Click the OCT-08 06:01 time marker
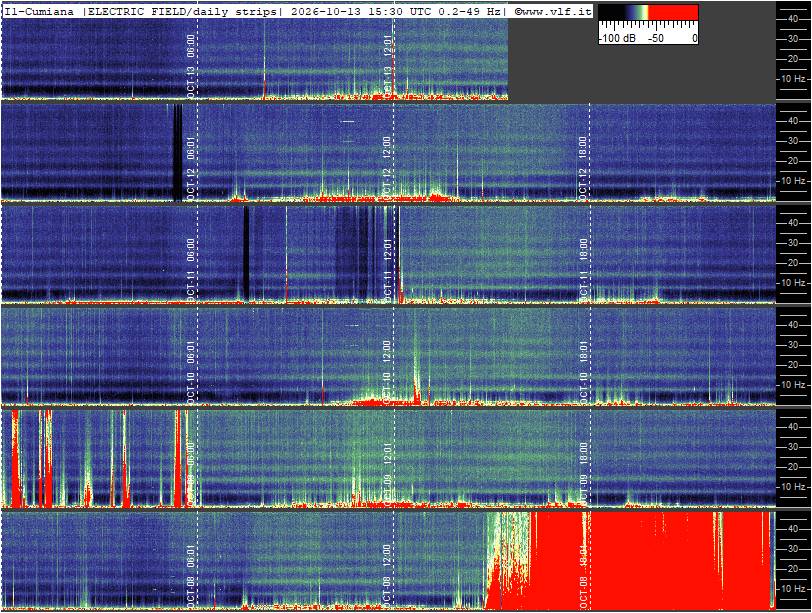The image size is (812, 613). pos(191,576)
